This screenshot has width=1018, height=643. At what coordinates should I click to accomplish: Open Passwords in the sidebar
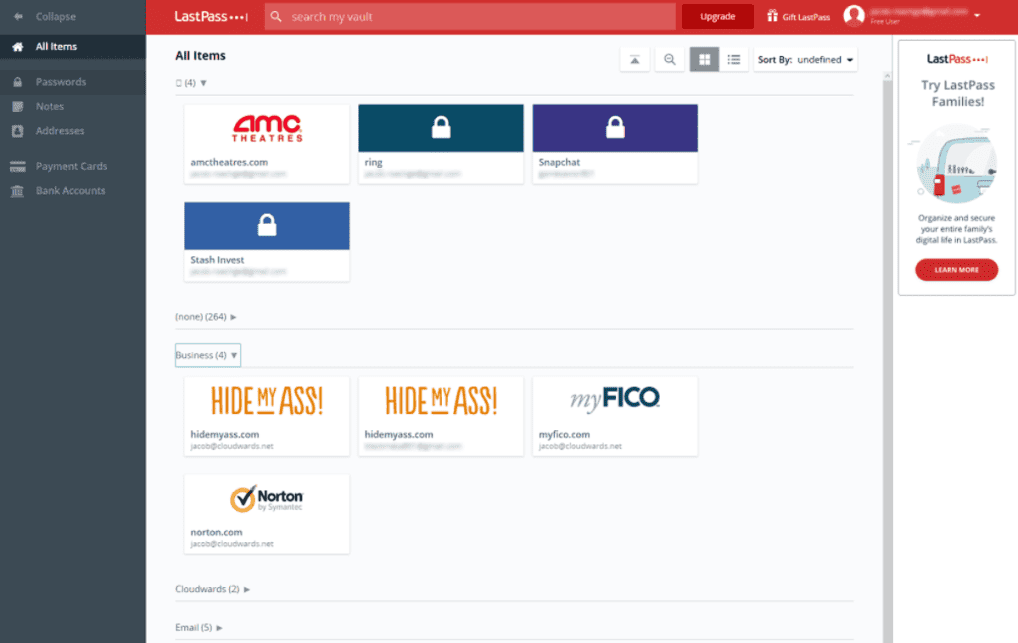(x=60, y=82)
